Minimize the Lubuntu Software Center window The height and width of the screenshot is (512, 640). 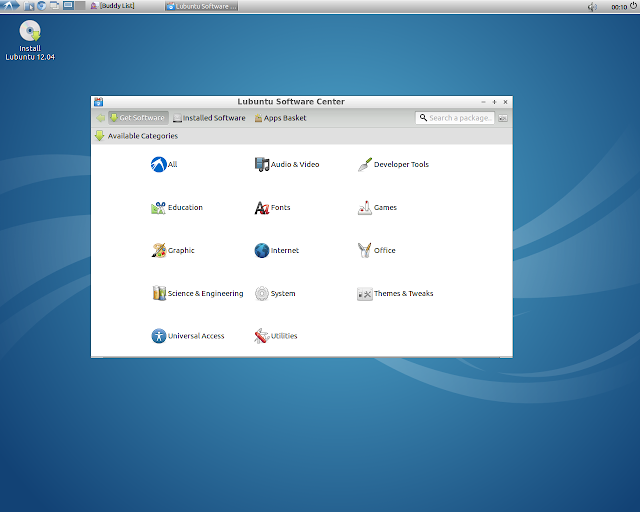[483, 102]
